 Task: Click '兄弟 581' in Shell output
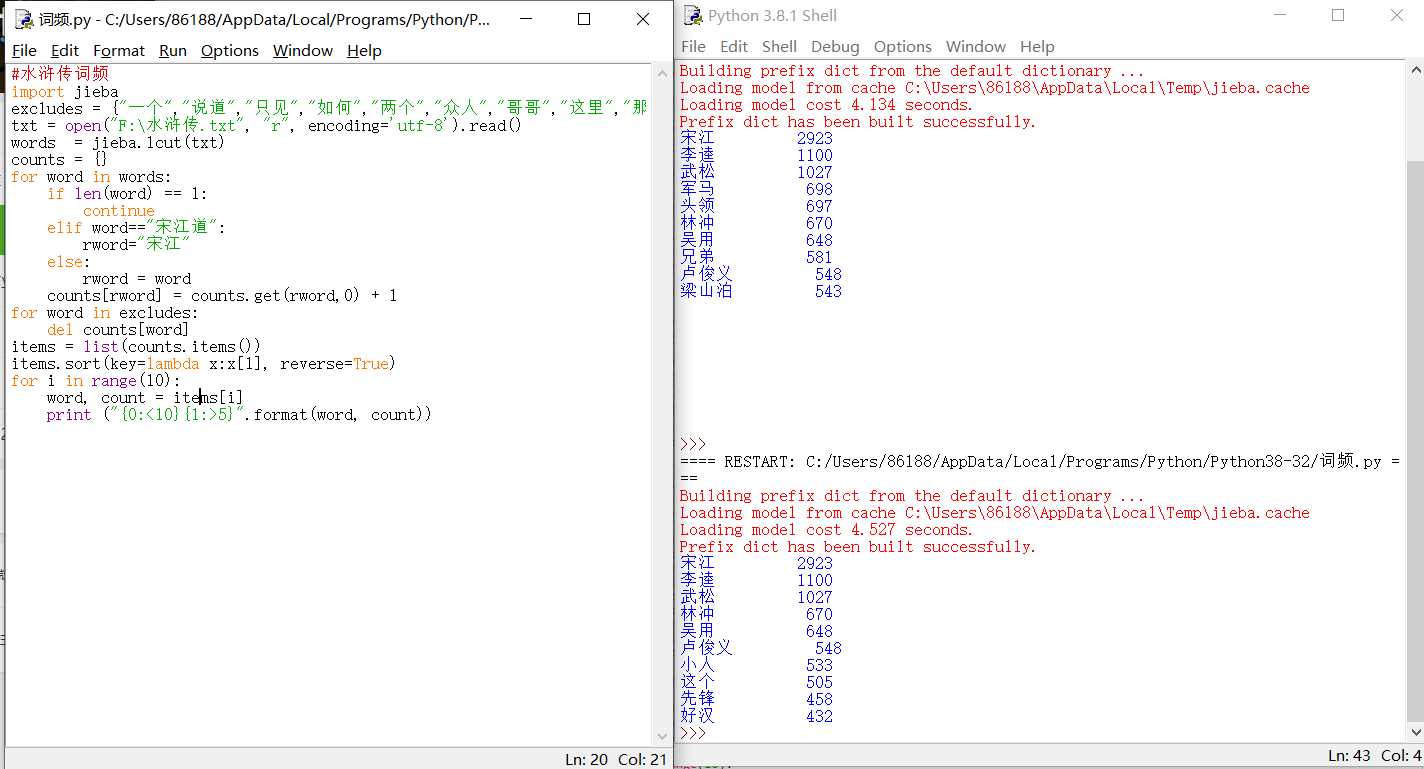point(756,257)
